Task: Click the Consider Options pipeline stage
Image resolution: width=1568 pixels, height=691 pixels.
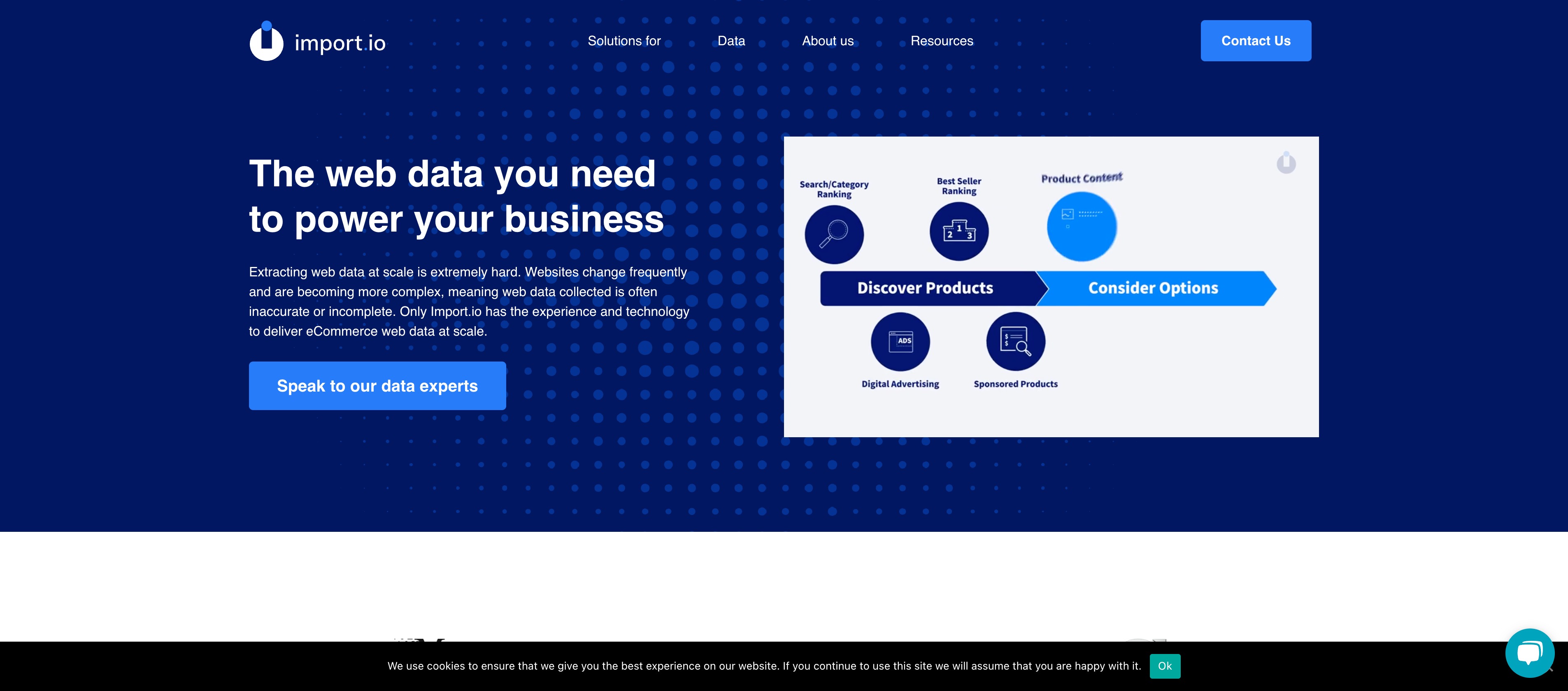Action: click(1153, 287)
